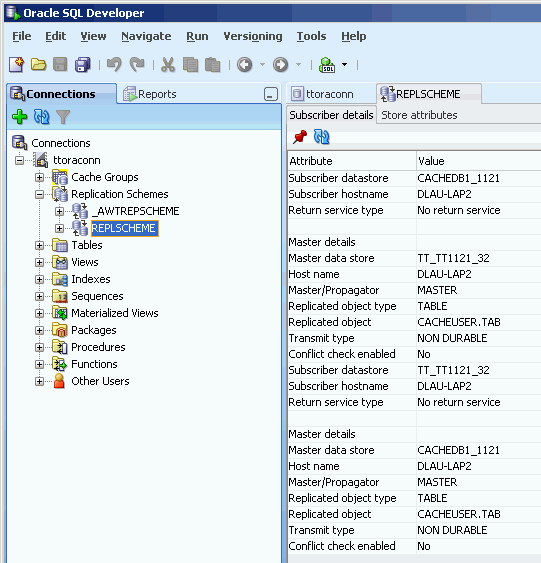
Task: Refresh the Connections panel
Action: point(41,117)
